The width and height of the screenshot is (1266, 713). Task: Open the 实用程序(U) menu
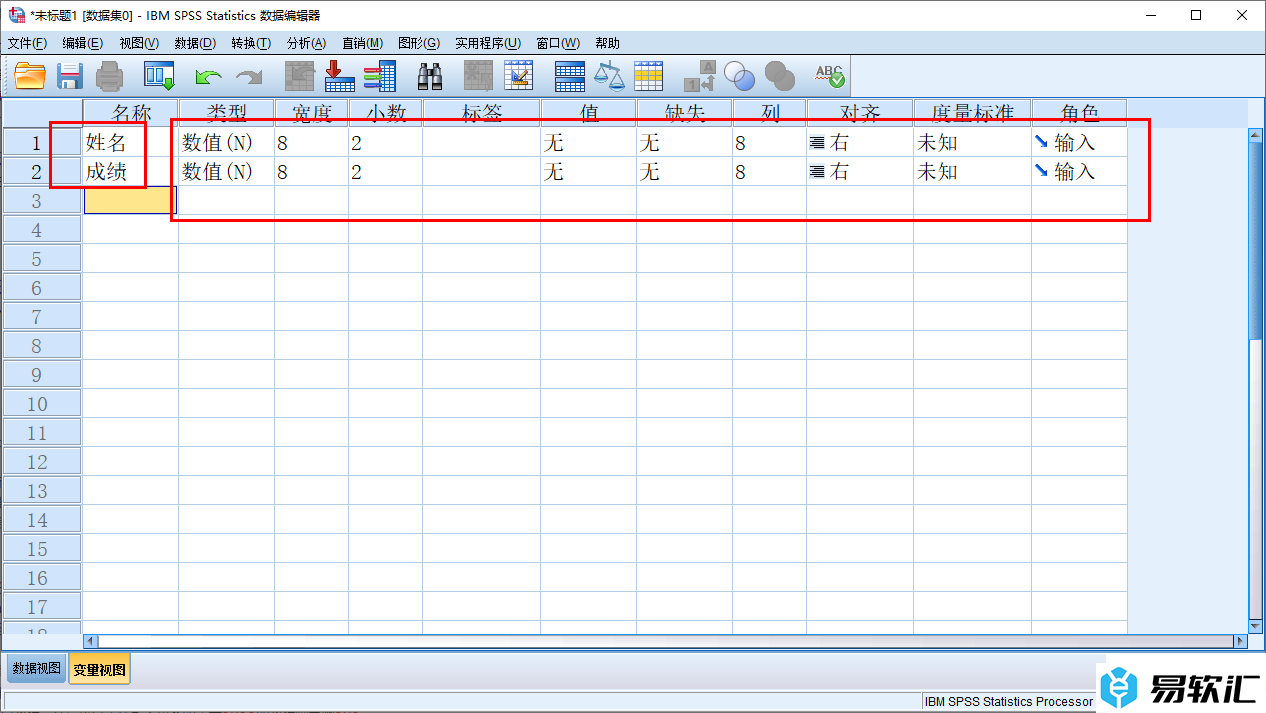click(x=488, y=43)
